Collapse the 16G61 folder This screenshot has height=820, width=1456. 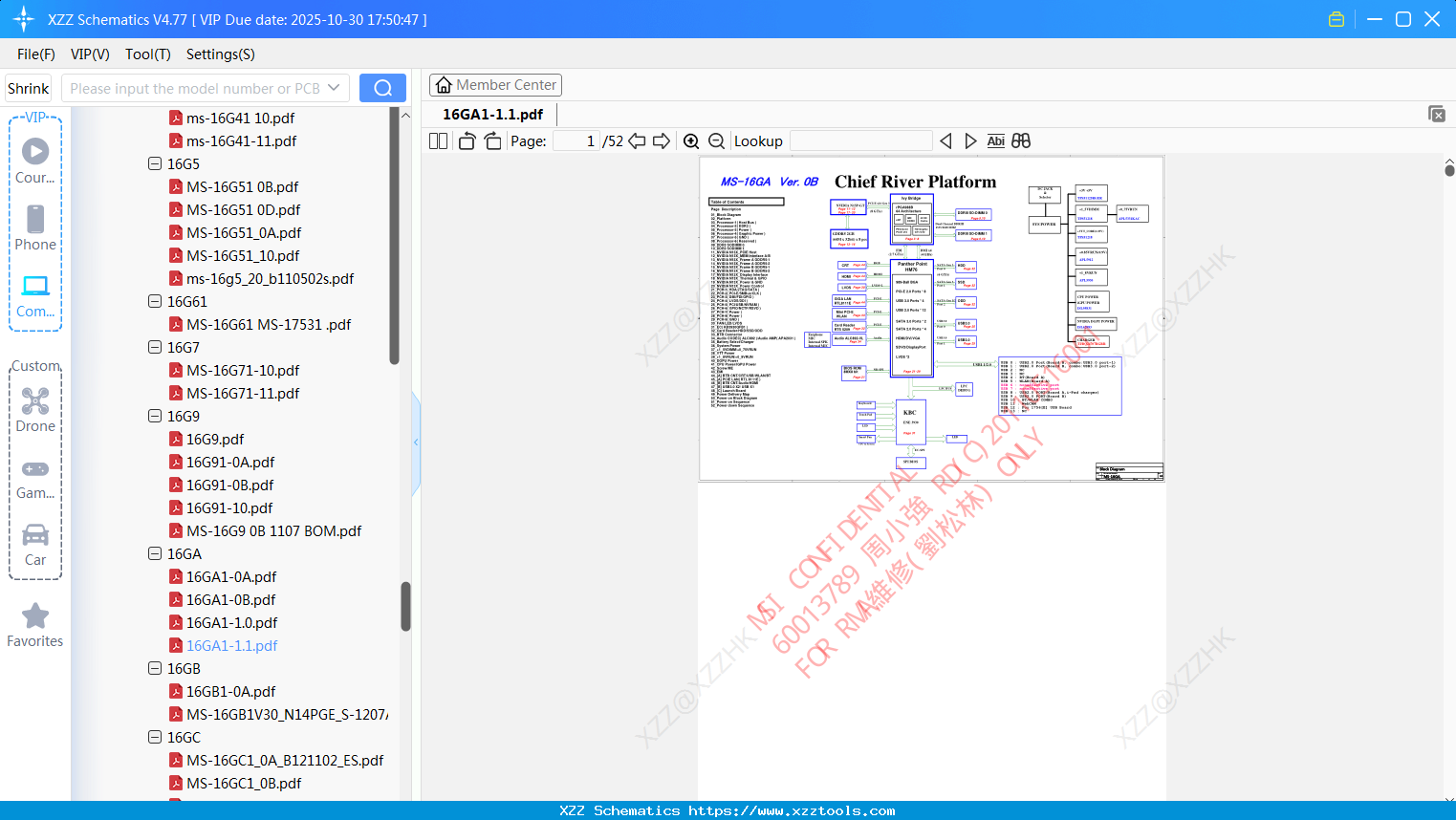(x=155, y=301)
